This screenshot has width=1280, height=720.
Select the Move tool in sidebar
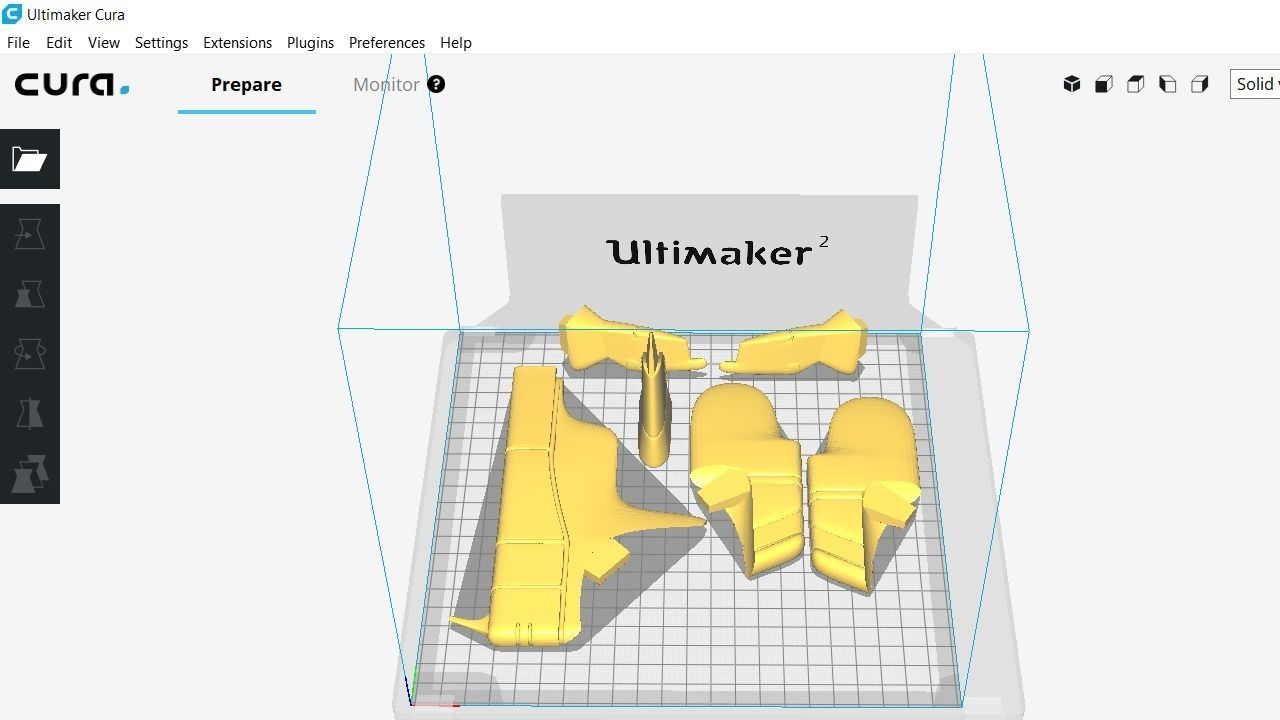pos(30,234)
